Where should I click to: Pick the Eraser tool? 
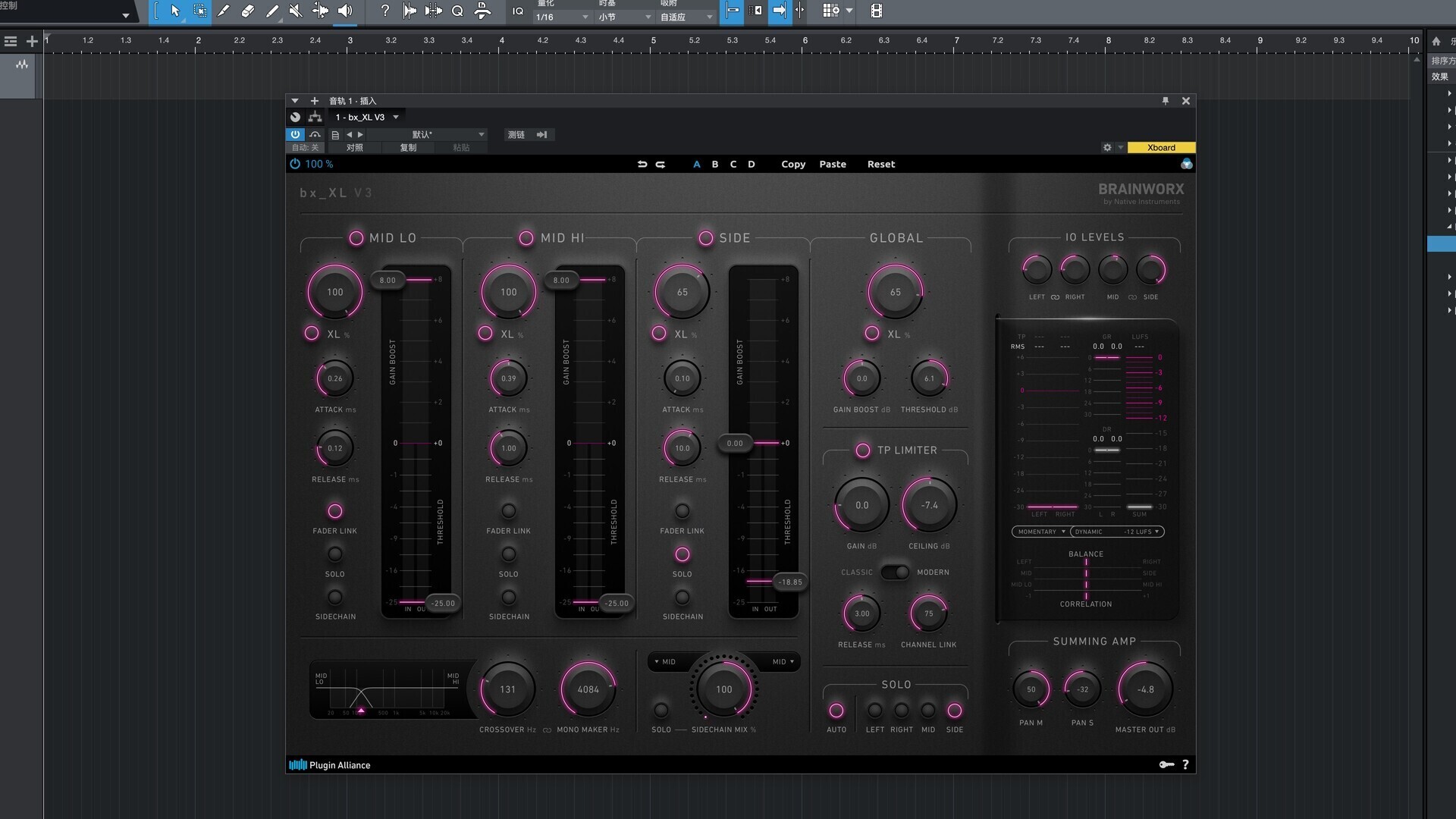247,11
